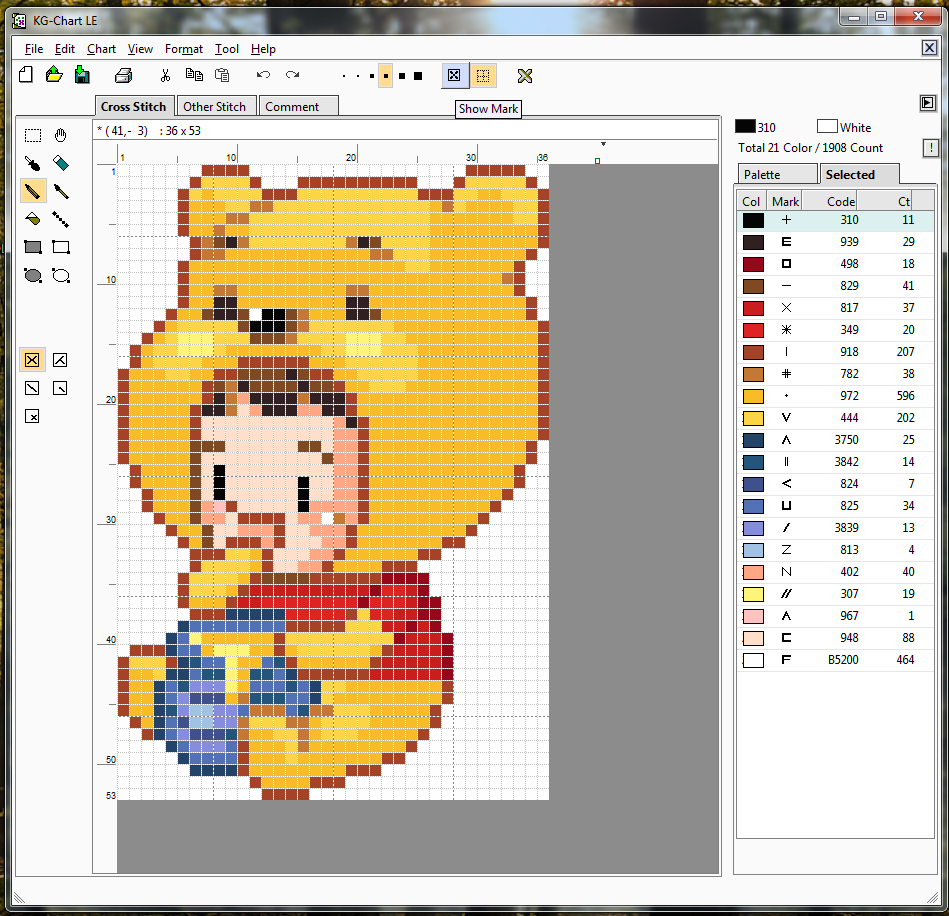Sort by the Ct column header
Image resolution: width=949 pixels, height=916 pixels.
(884, 201)
